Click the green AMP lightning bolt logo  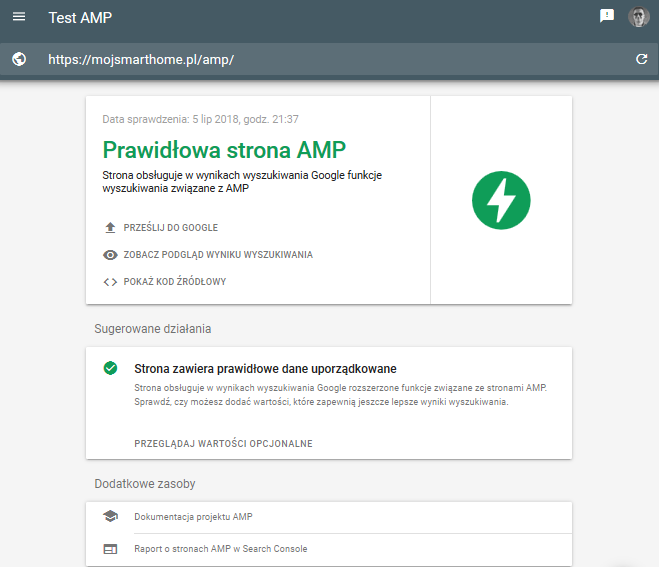click(x=501, y=200)
